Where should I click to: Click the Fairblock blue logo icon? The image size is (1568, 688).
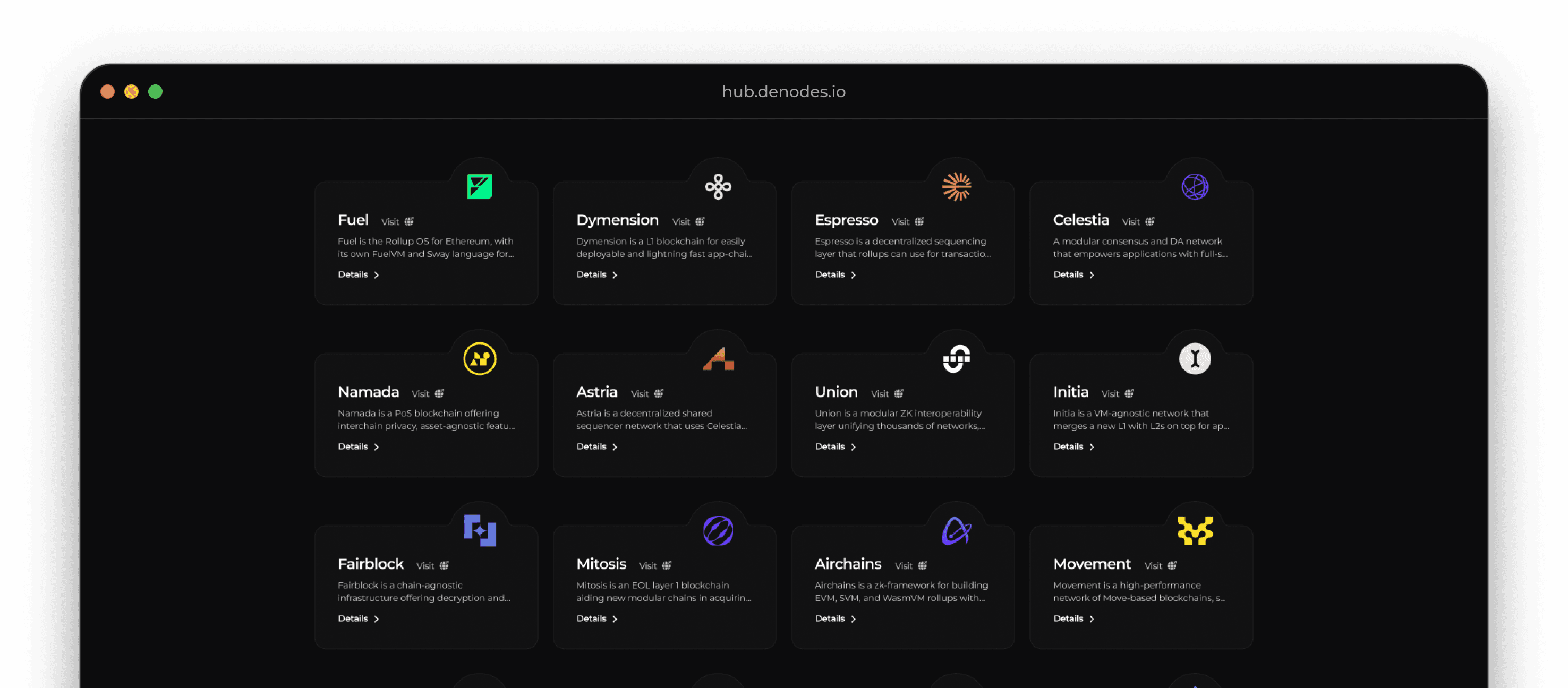pos(480,530)
